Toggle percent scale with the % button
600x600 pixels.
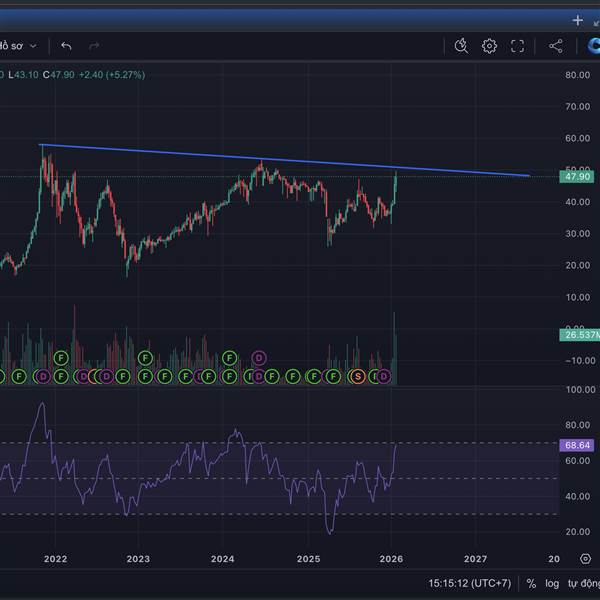click(531, 583)
